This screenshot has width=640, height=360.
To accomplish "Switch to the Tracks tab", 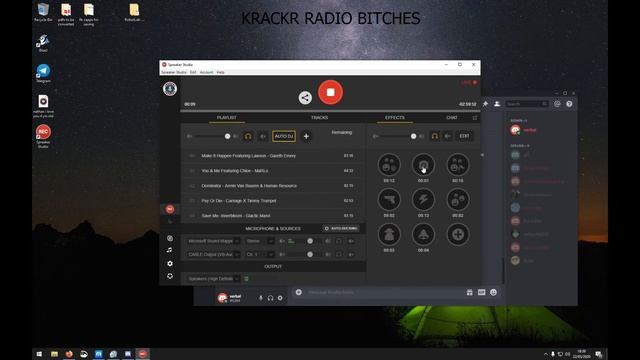I will point(319,118).
